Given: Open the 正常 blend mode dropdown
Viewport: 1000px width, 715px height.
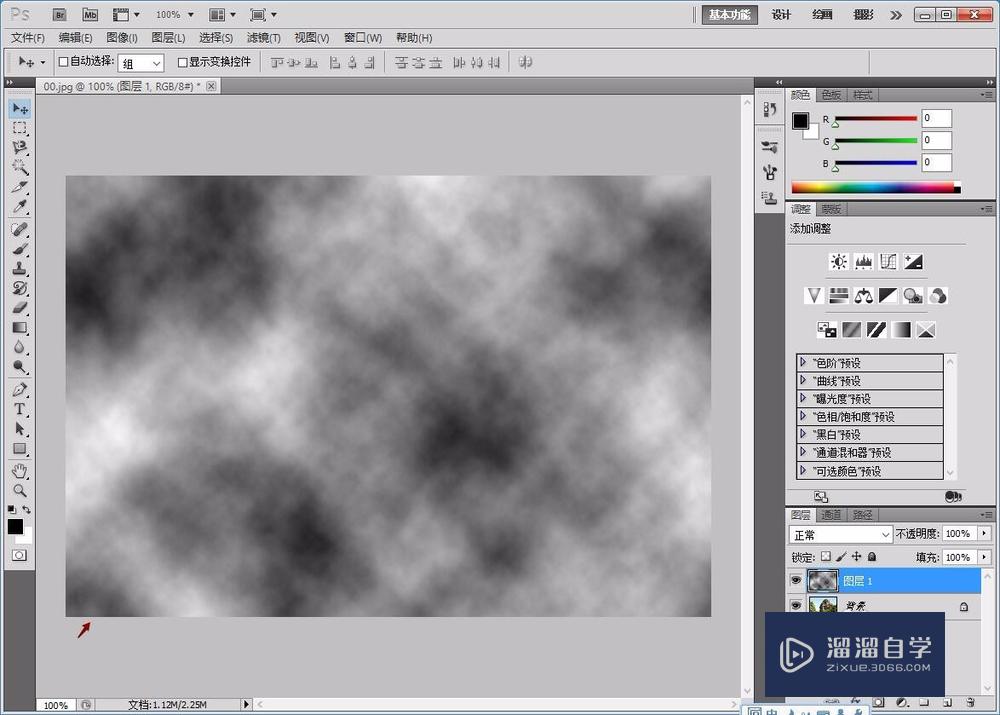Looking at the screenshot, I should [839, 535].
